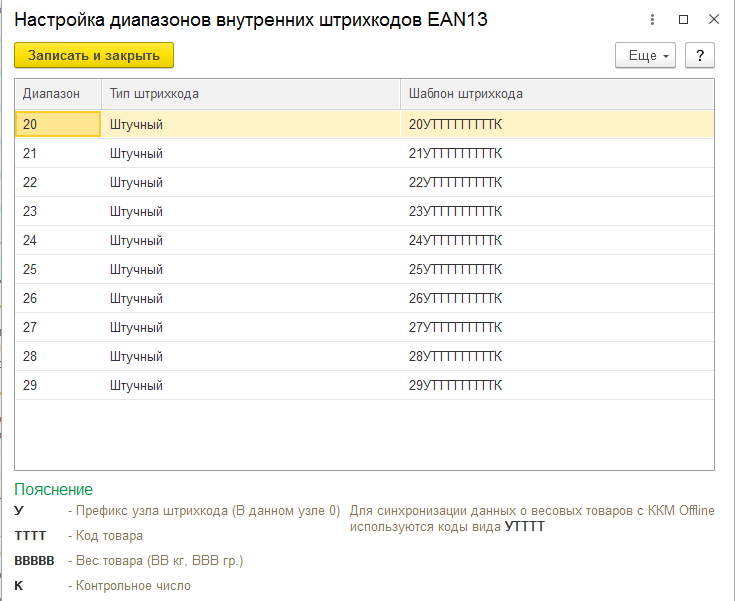Maximize the dialog window
The height and width of the screenshot is (601, 735).
[684, 19]
